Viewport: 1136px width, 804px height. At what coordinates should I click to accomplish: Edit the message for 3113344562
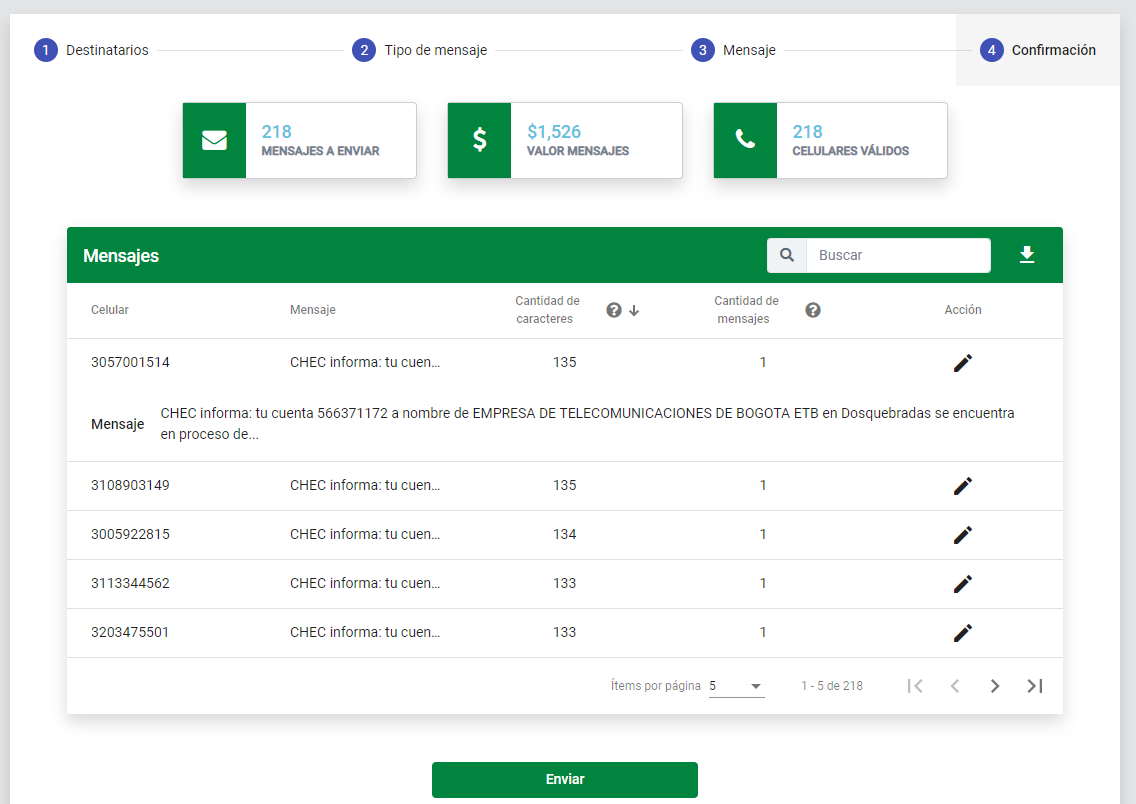point(962,584)
